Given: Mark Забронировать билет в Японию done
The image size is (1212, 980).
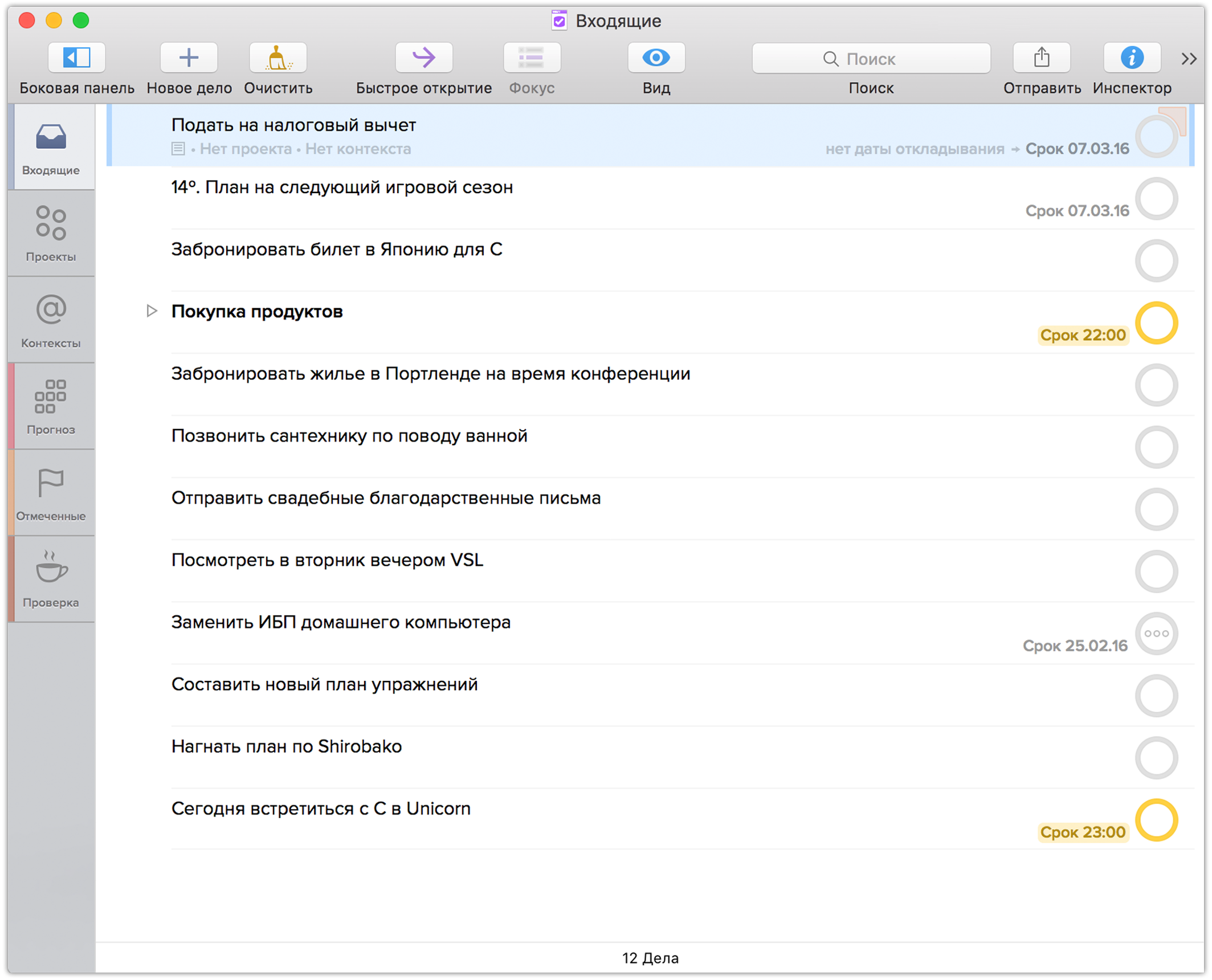Looking at the screenshot, I should click(x=1157, y=261).
